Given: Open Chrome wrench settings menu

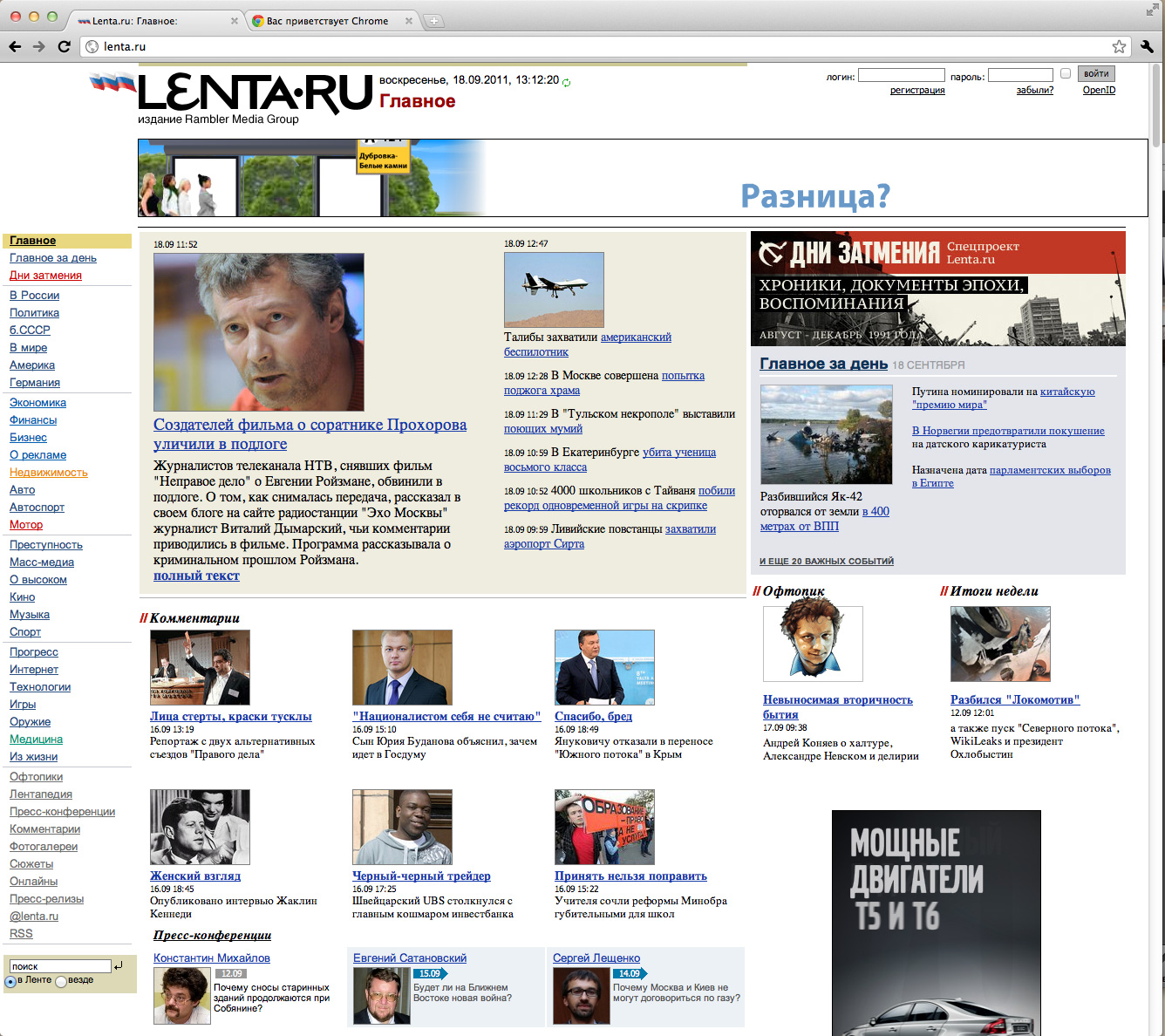Looking at the screenshot, I should 1147,47.
